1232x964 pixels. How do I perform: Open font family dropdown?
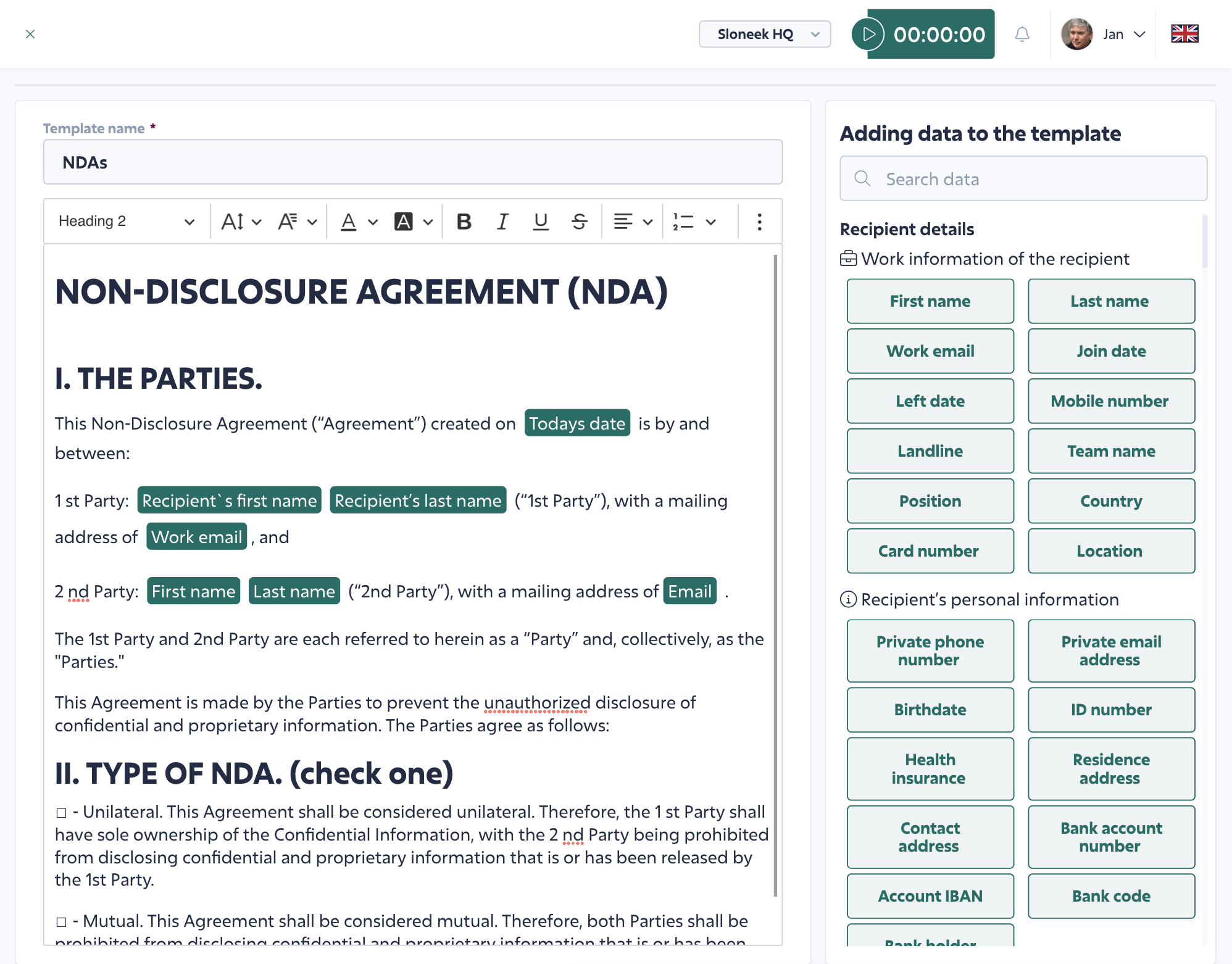[x=297, y=221]
